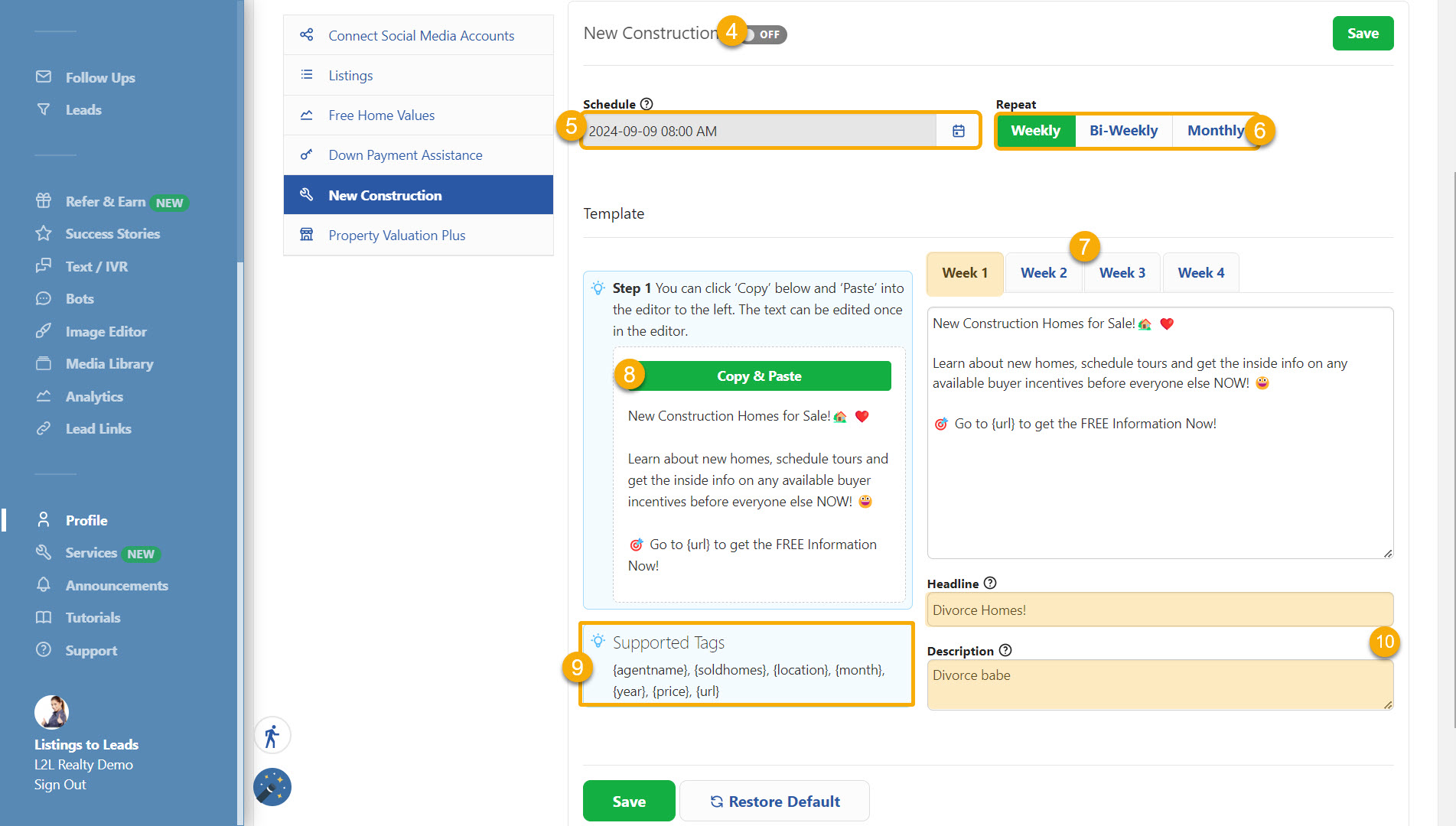
Task: Switch to the Week 4 tab
Action: point(1200,273)
